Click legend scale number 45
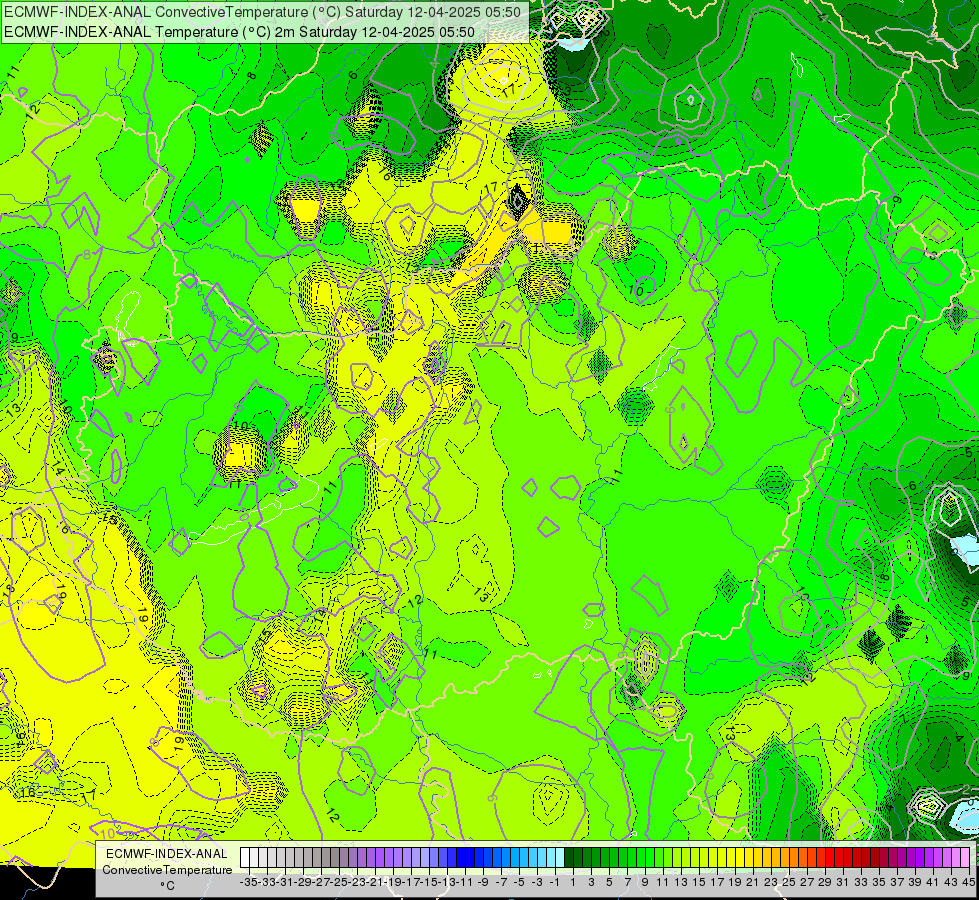The image size is (979, 900). (968, 882)
